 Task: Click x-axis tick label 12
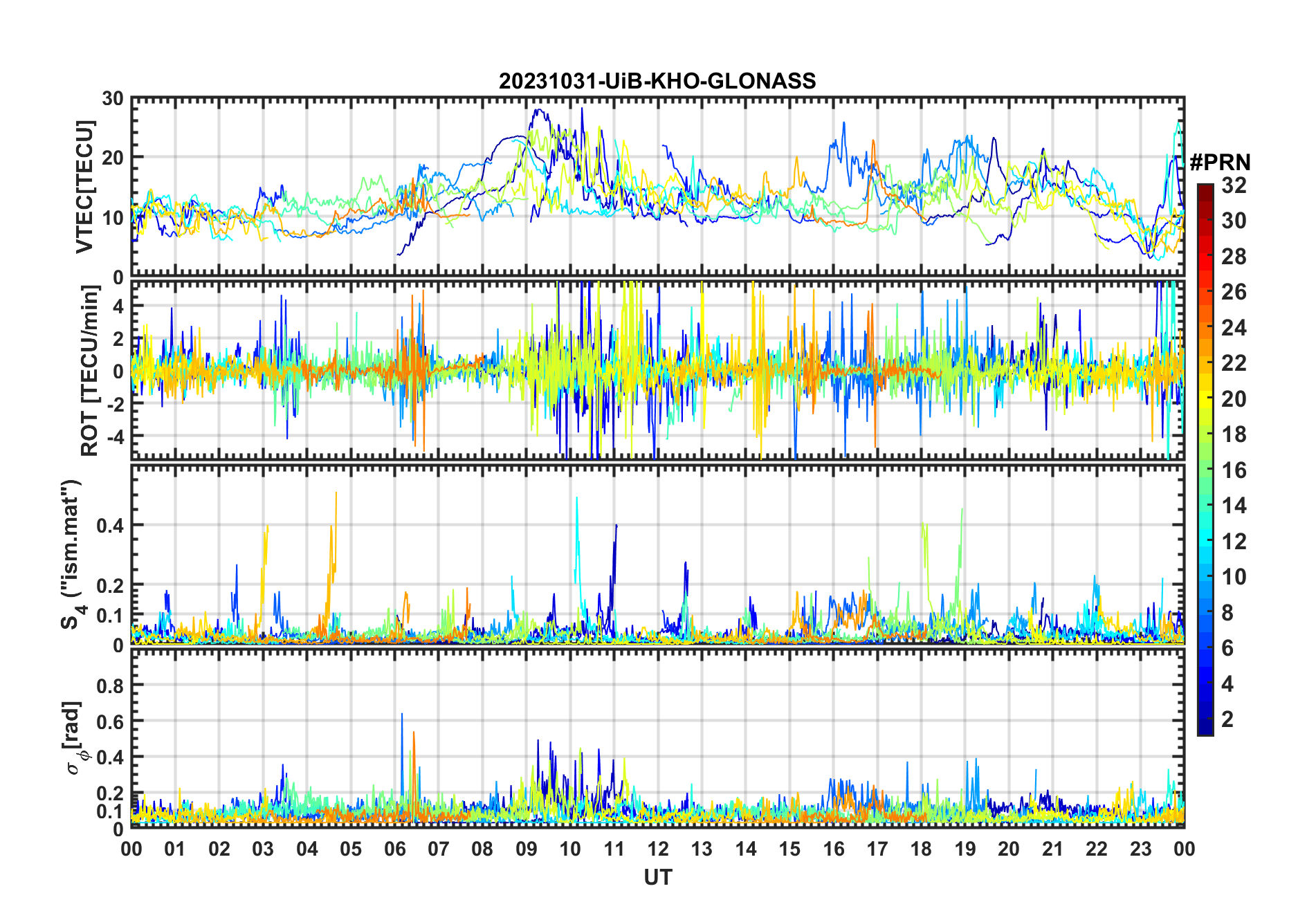(x=657, y=849)
